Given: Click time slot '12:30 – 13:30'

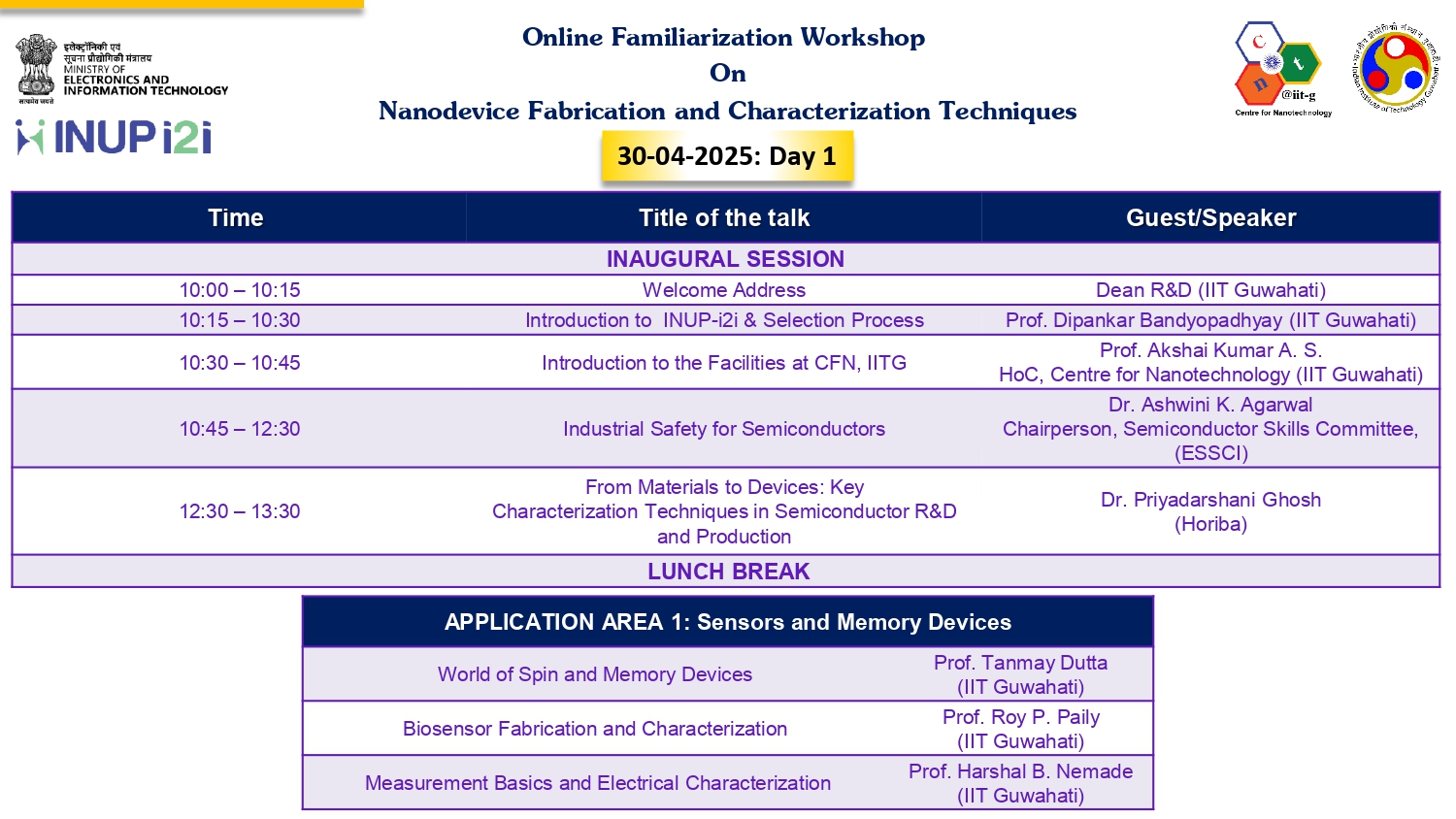Looking at the screenshot, I should point(240,511).
